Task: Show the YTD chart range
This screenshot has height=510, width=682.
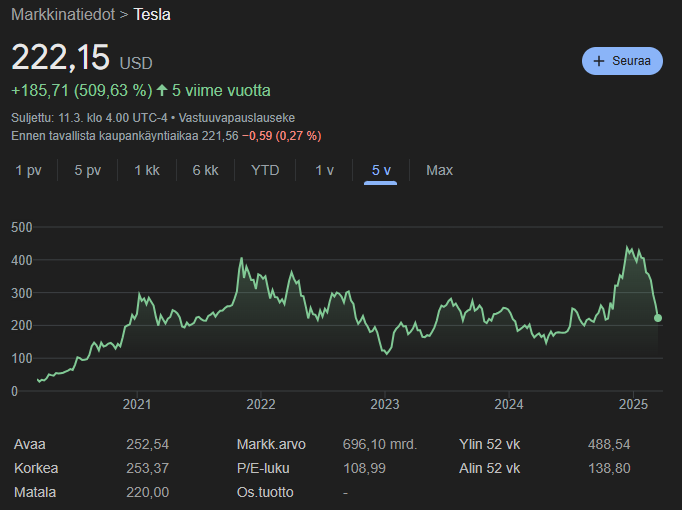Action: point(265,170)
